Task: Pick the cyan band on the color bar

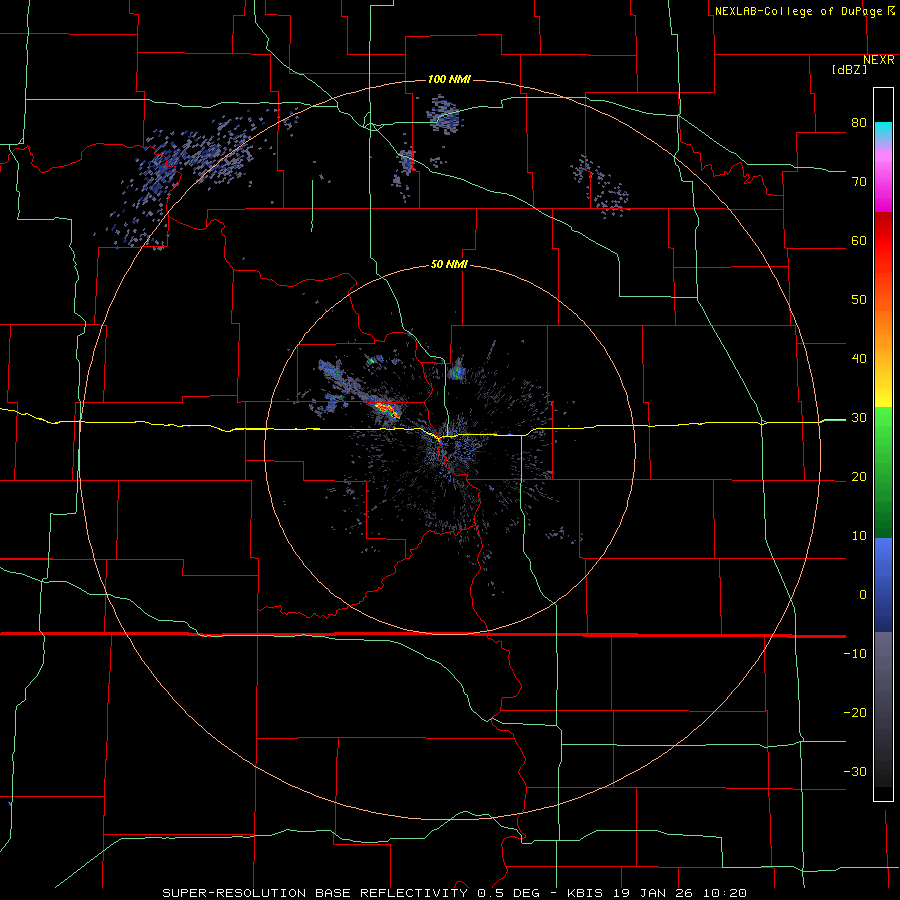Action: [x=883, y=133]
